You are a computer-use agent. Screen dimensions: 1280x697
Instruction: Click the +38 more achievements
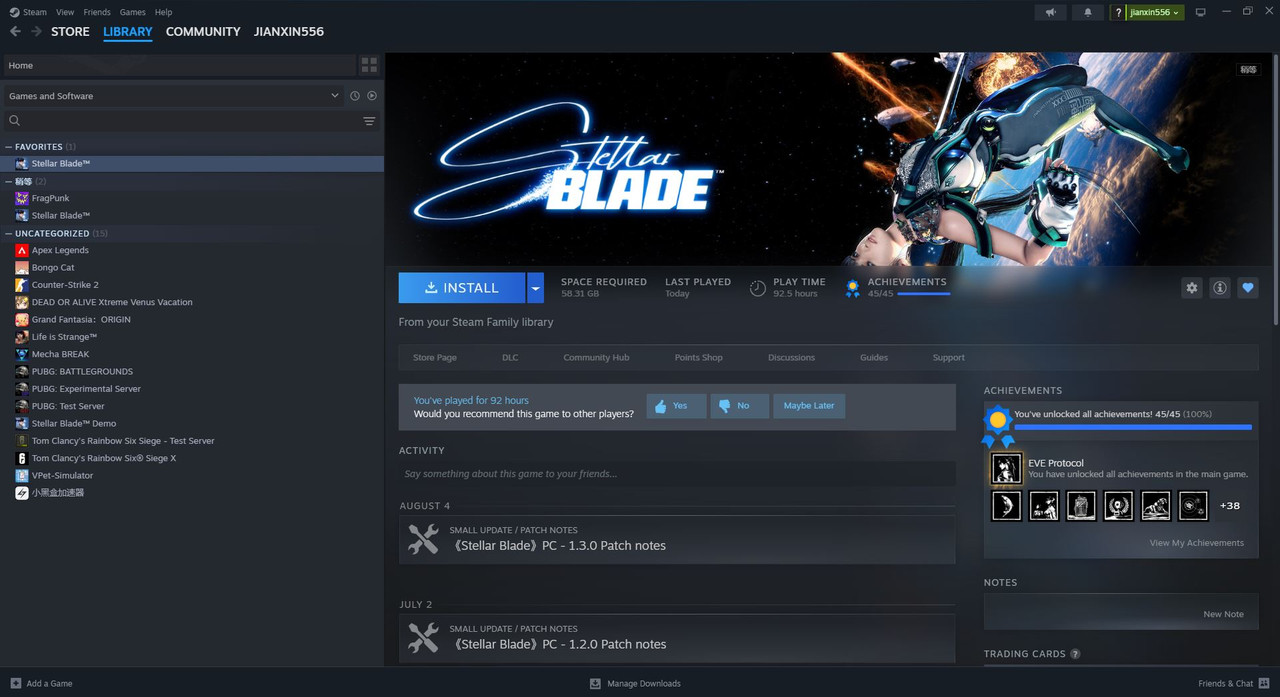click(x=1230, y=506)
